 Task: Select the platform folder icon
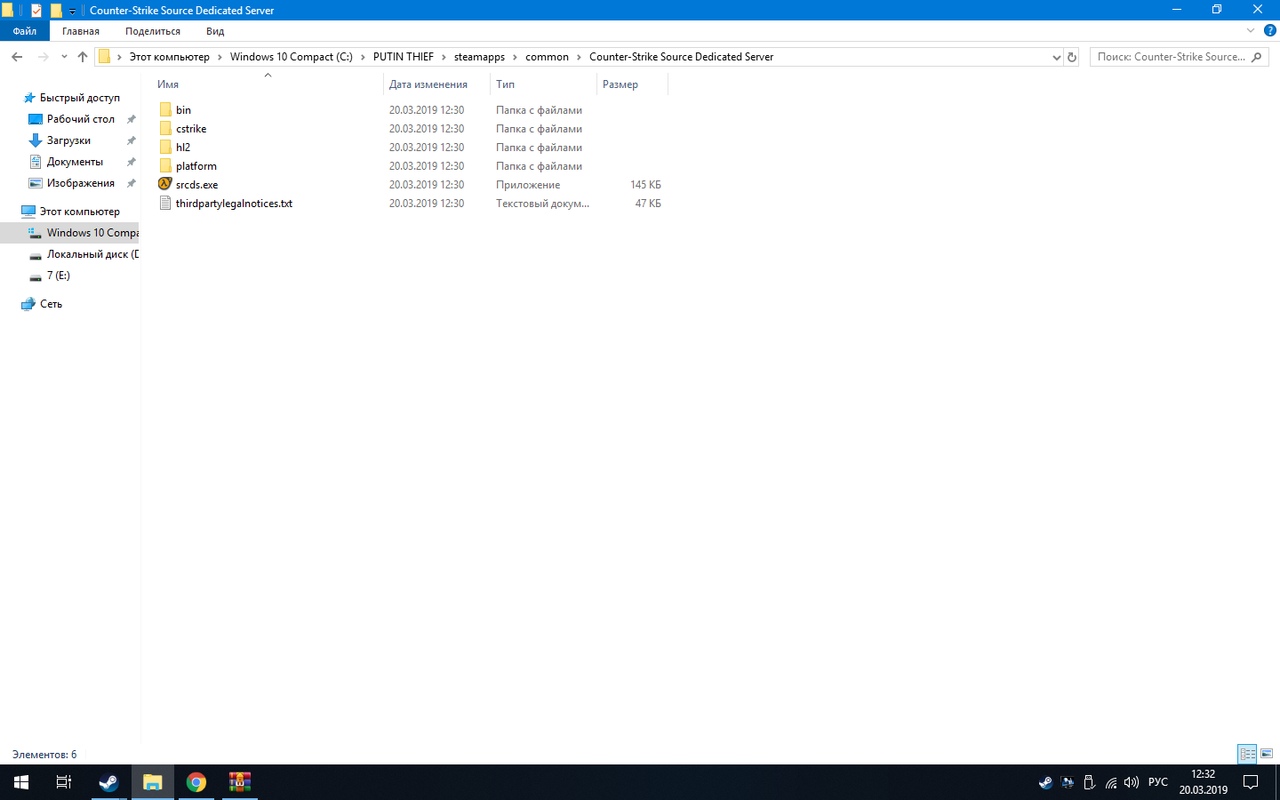click(x=165, y=166)
